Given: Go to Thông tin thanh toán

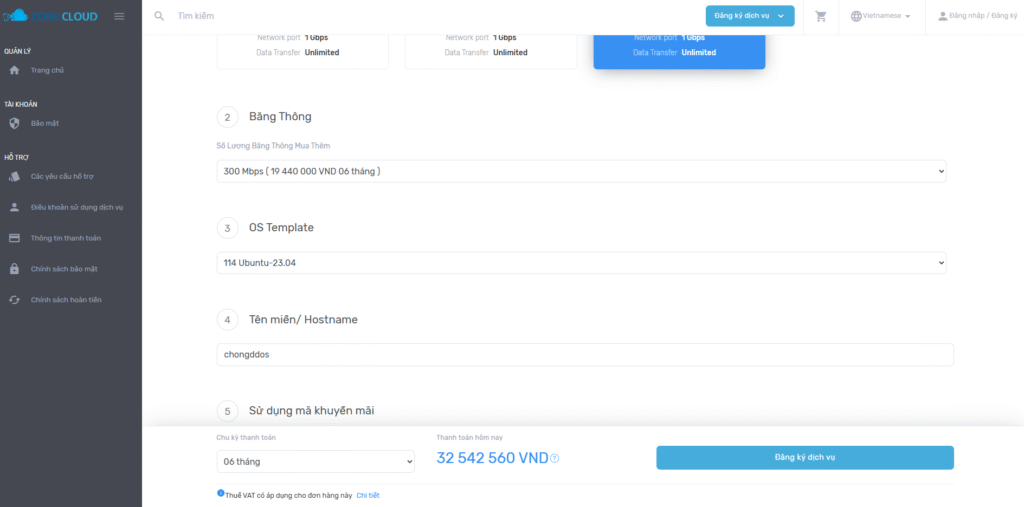Looking at the screenshot, I should pyautogui.click(x=65, y=238).
